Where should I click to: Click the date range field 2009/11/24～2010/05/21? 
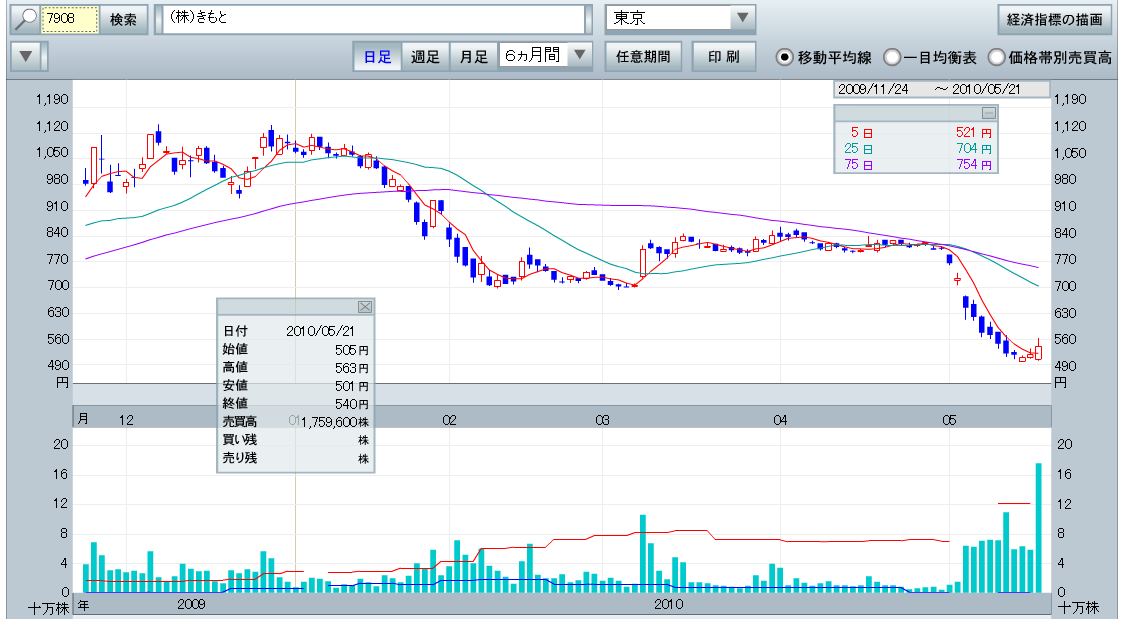940,89
